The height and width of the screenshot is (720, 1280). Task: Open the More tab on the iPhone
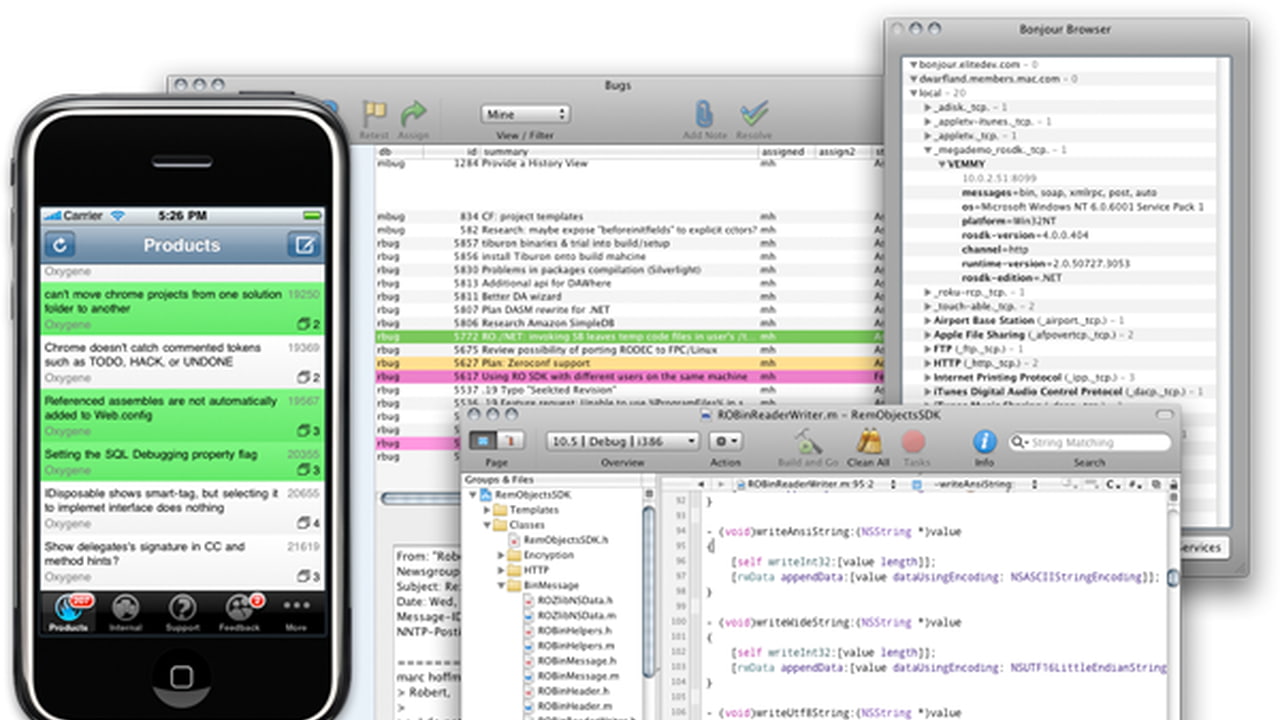tap(296, 612)
